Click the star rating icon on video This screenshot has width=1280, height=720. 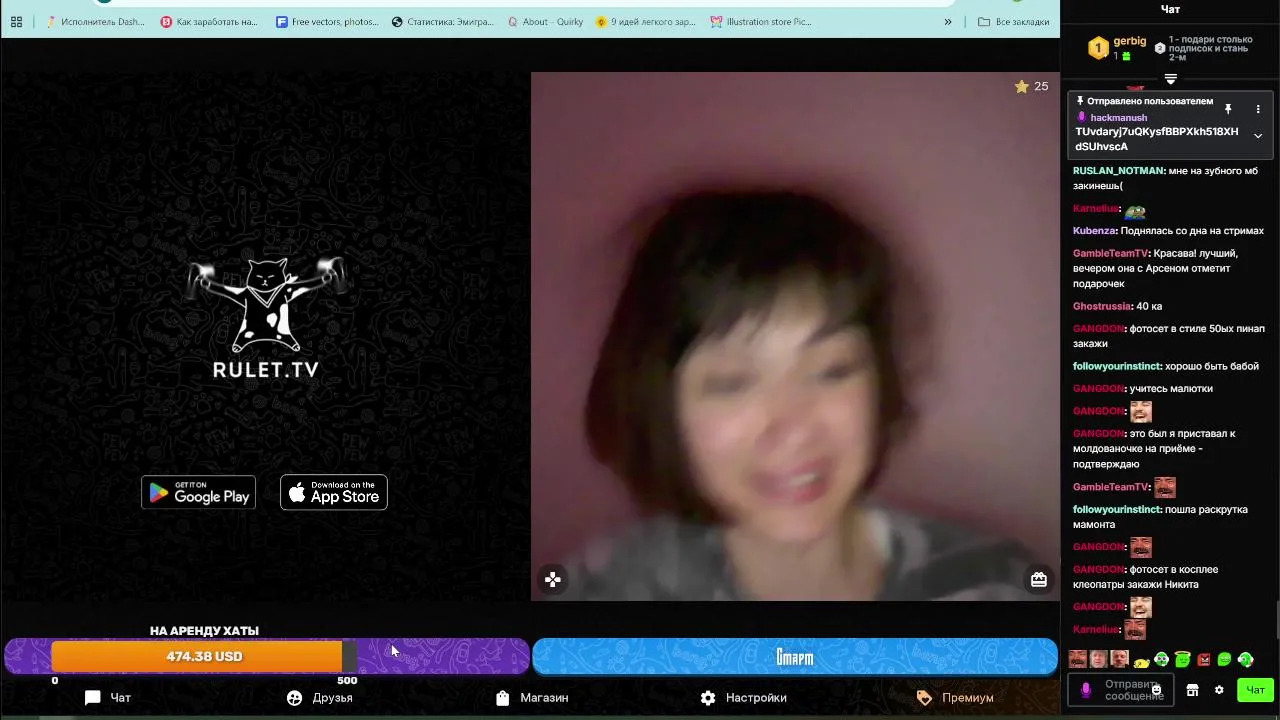[x=1021, y=87]
